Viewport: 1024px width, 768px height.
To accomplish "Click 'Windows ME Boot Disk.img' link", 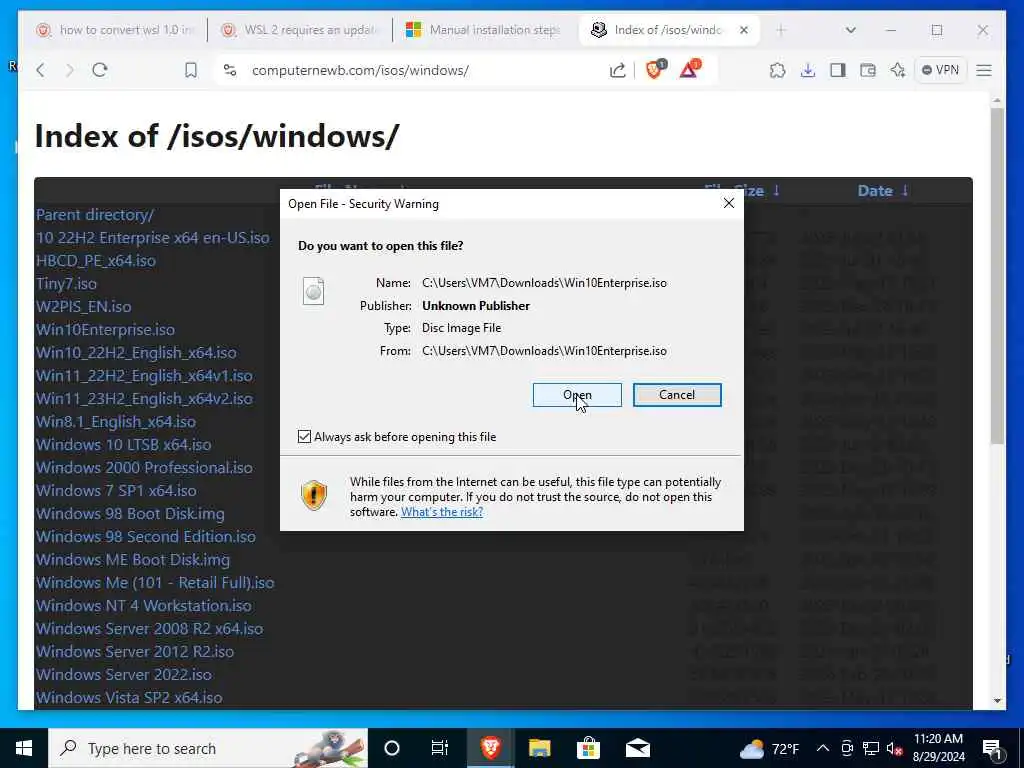I will pos(133,560).
